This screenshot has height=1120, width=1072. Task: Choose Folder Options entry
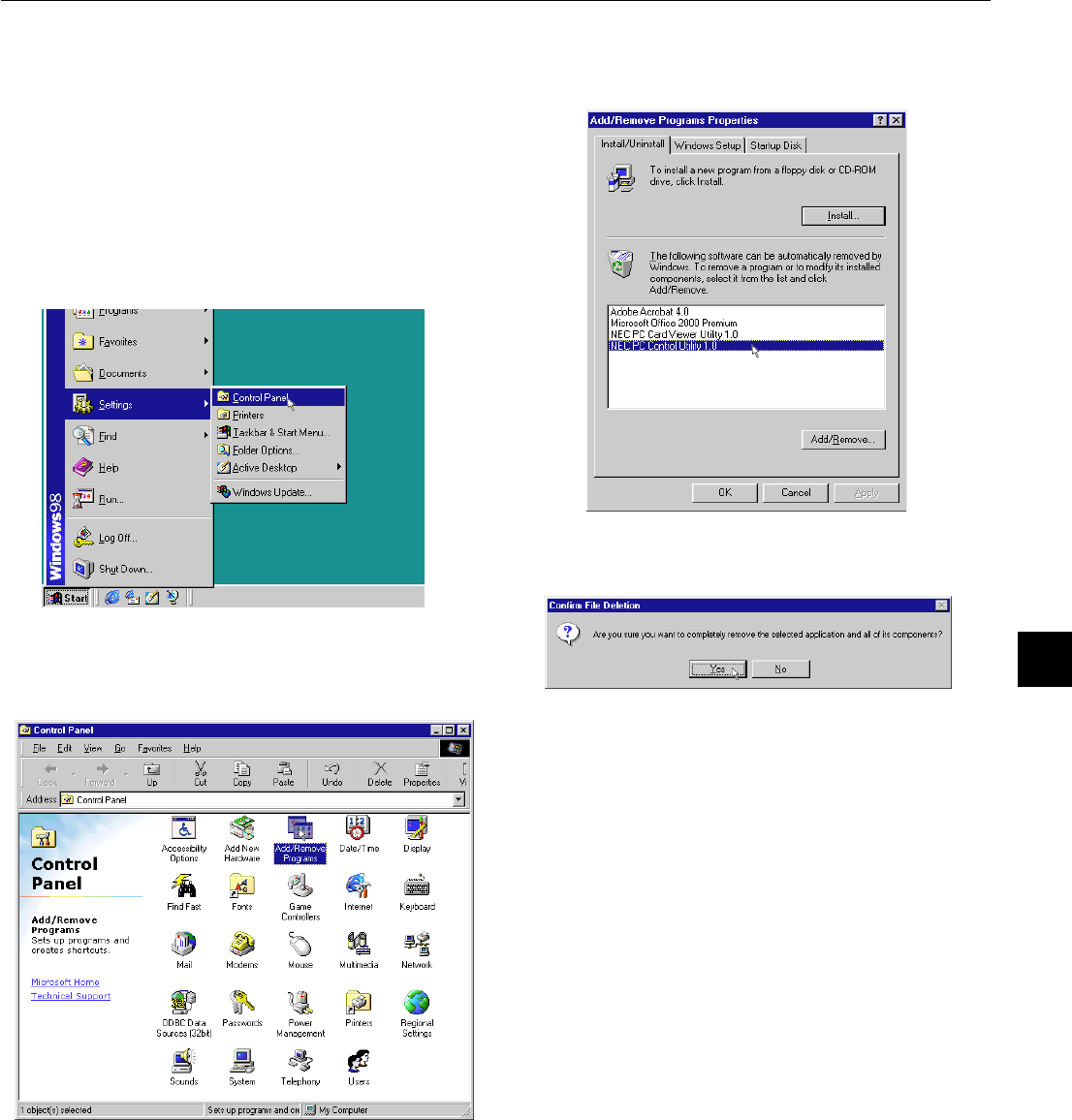[279, 450]
